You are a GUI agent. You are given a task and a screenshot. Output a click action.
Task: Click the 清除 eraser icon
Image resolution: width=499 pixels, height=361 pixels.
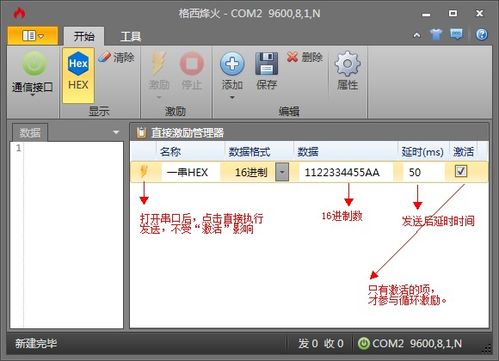coord(104,57)
